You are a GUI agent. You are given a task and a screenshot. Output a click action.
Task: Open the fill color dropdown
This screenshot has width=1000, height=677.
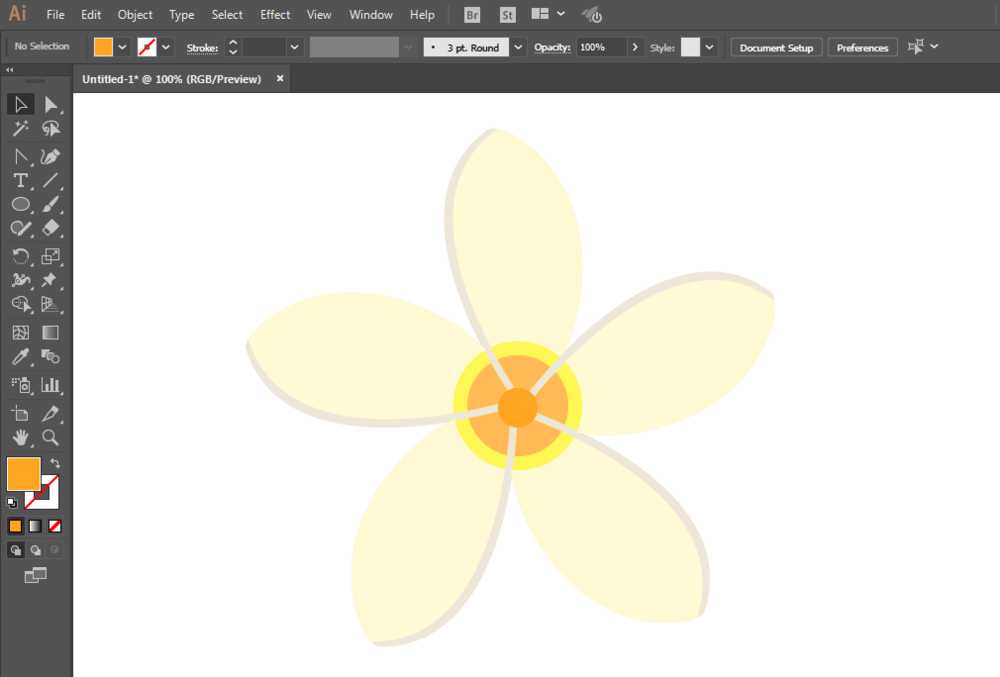pos(123,47)
